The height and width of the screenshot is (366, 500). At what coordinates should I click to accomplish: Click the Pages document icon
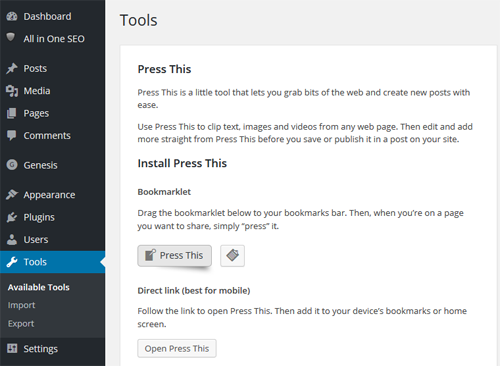(x=11, y=113)
